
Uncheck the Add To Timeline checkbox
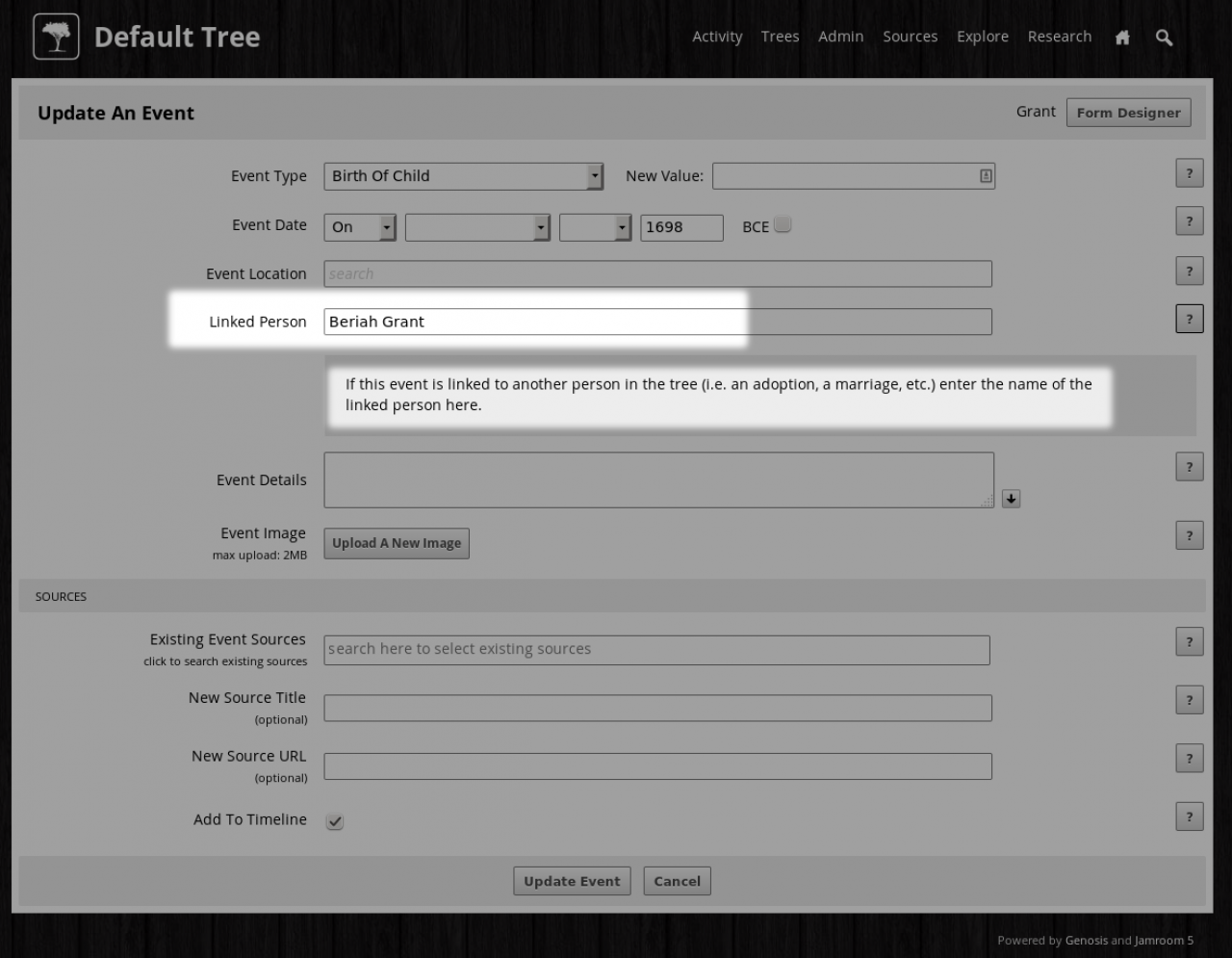click(x=335, y=821)
